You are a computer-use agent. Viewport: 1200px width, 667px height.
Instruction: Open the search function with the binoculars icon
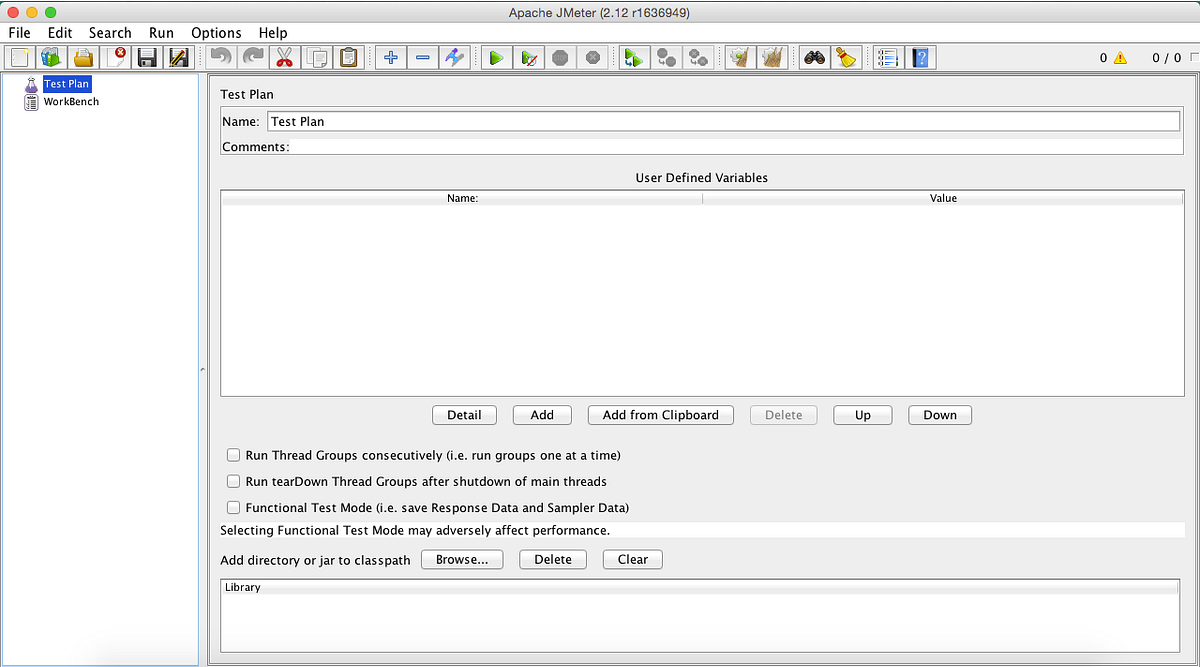pos(813,57)
